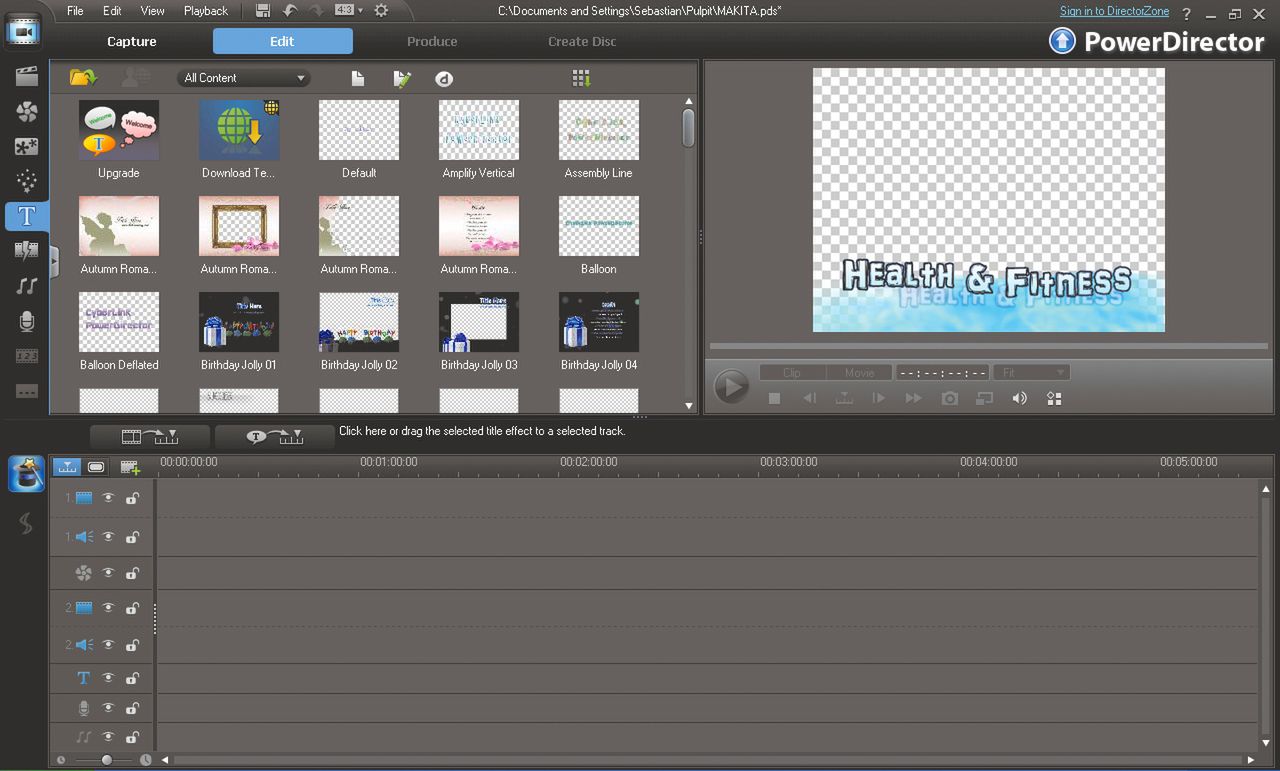Viewport: 1280px width, 771px height.
Task: Open the Transition Room icon
Action: [27, 251]
